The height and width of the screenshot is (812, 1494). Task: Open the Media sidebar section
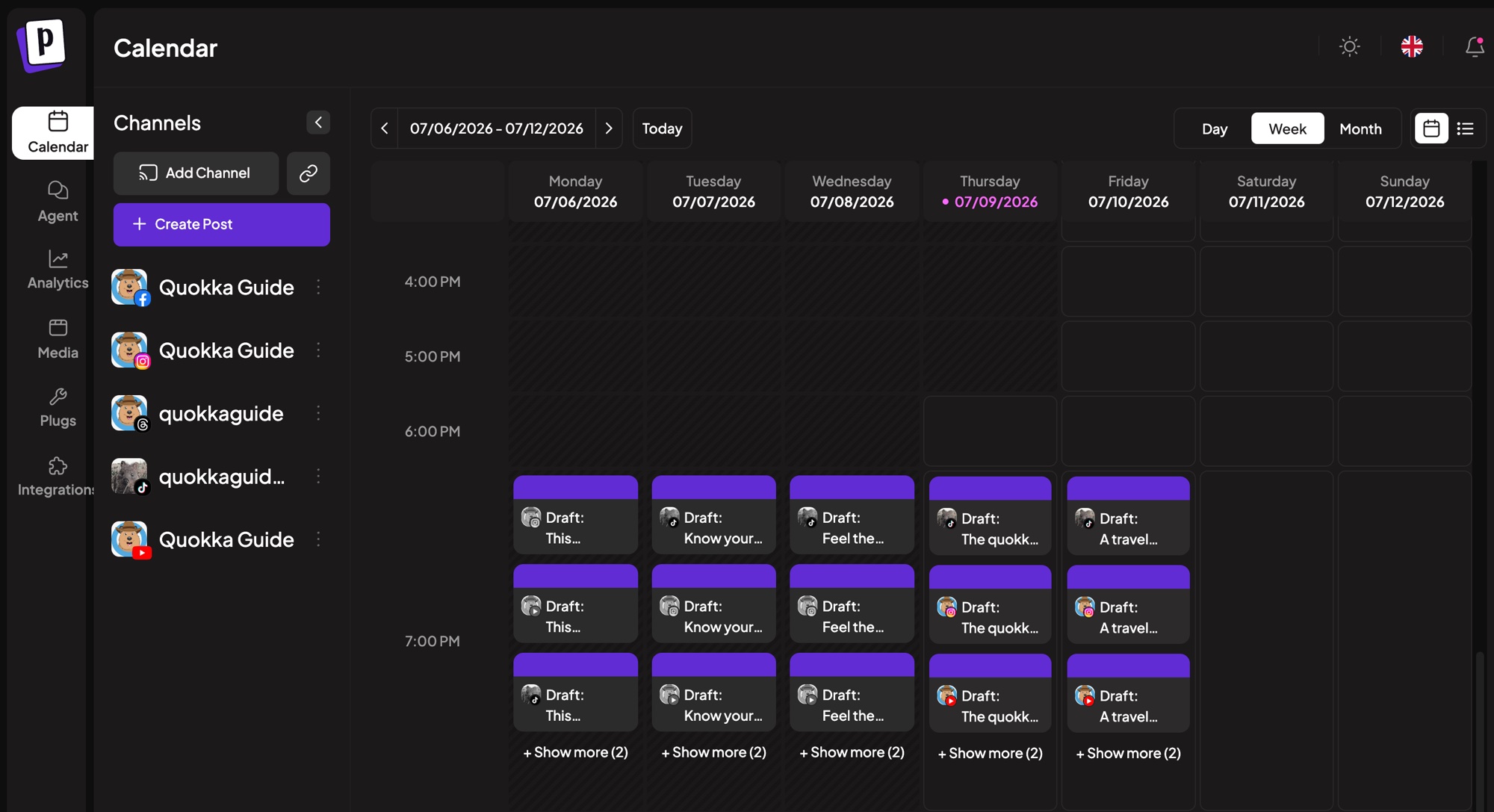click(58, 339)
